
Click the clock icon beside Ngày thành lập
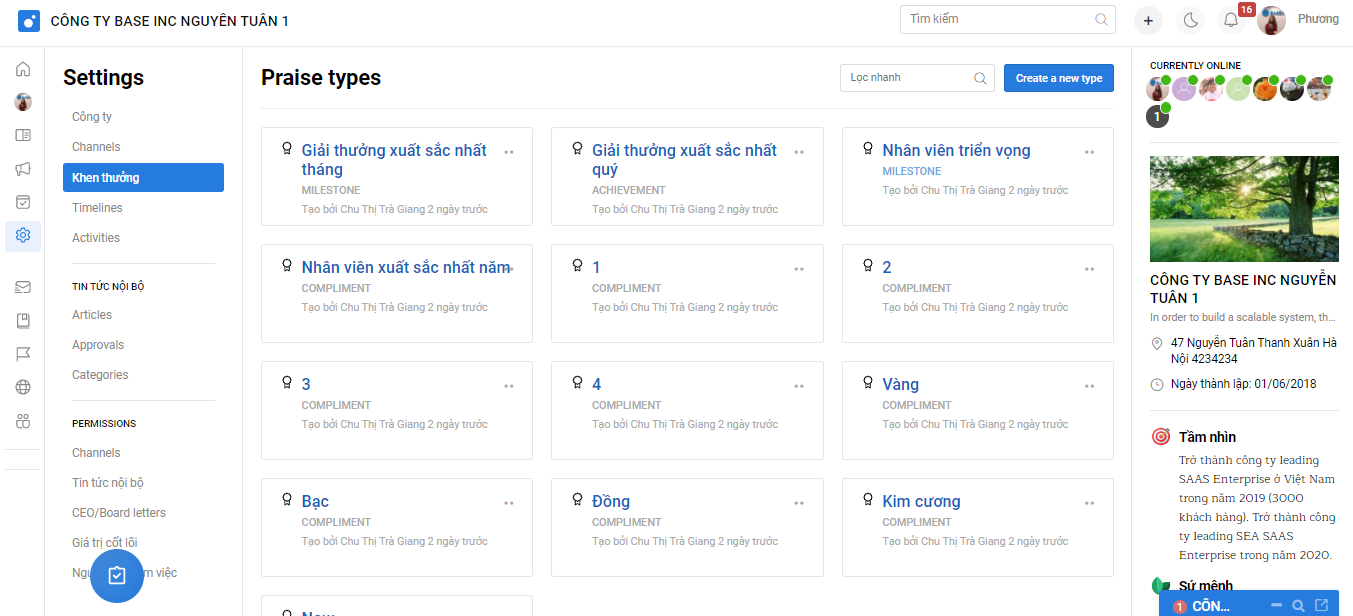click(x=1157, y=384)
